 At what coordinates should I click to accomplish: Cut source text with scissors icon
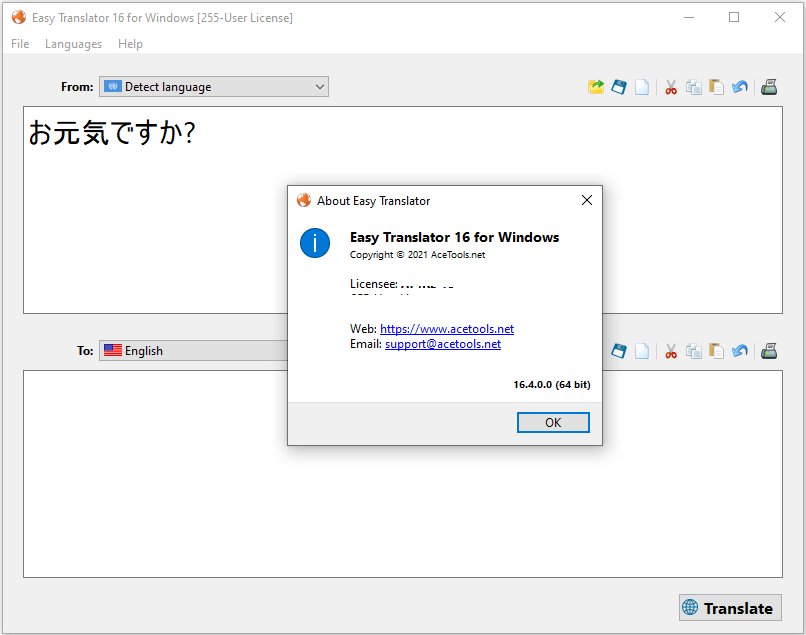(671, 87)
